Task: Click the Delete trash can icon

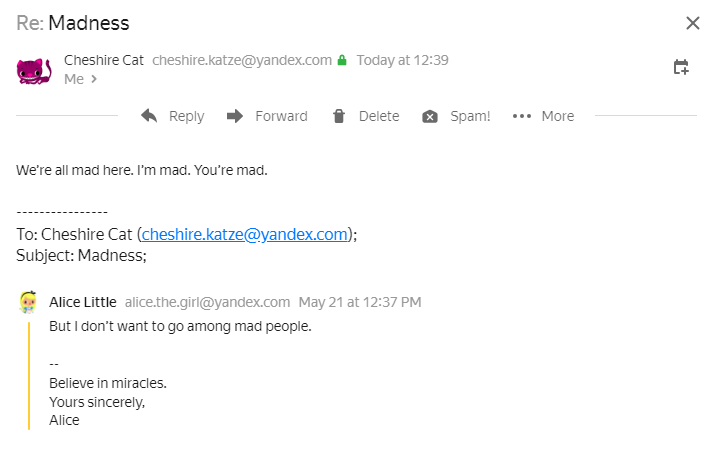Action: [339, 116]
